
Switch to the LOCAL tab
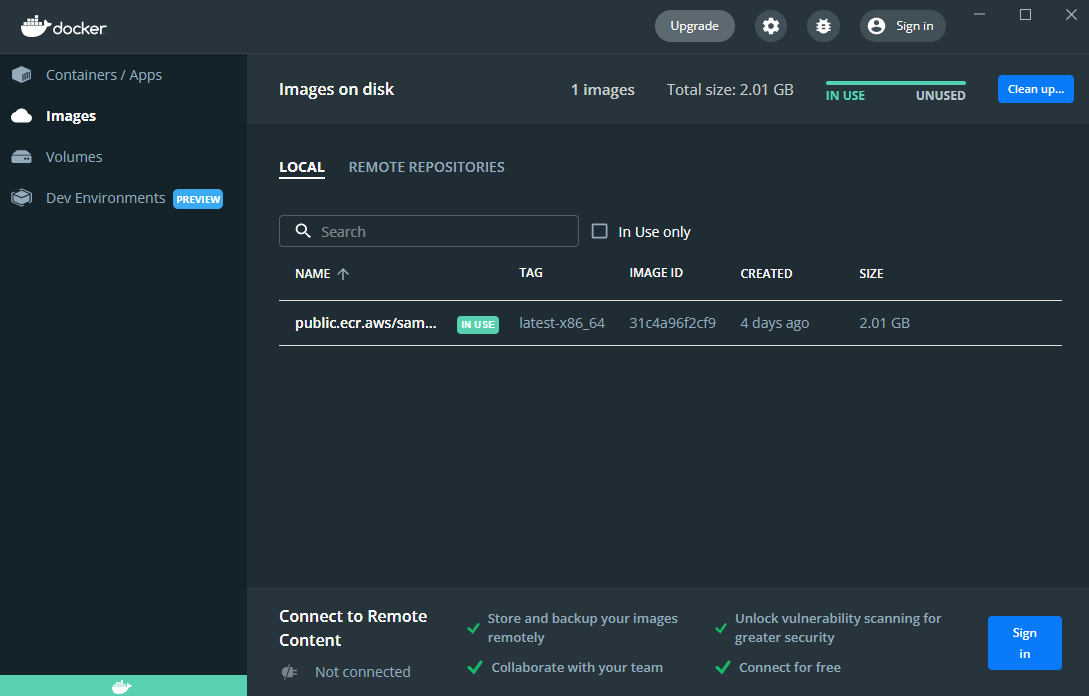(x=302, y=167)
